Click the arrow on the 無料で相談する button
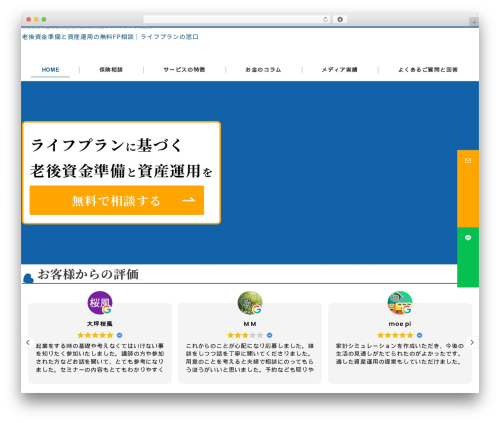The image size is (500, 423). tap(189, 200)
